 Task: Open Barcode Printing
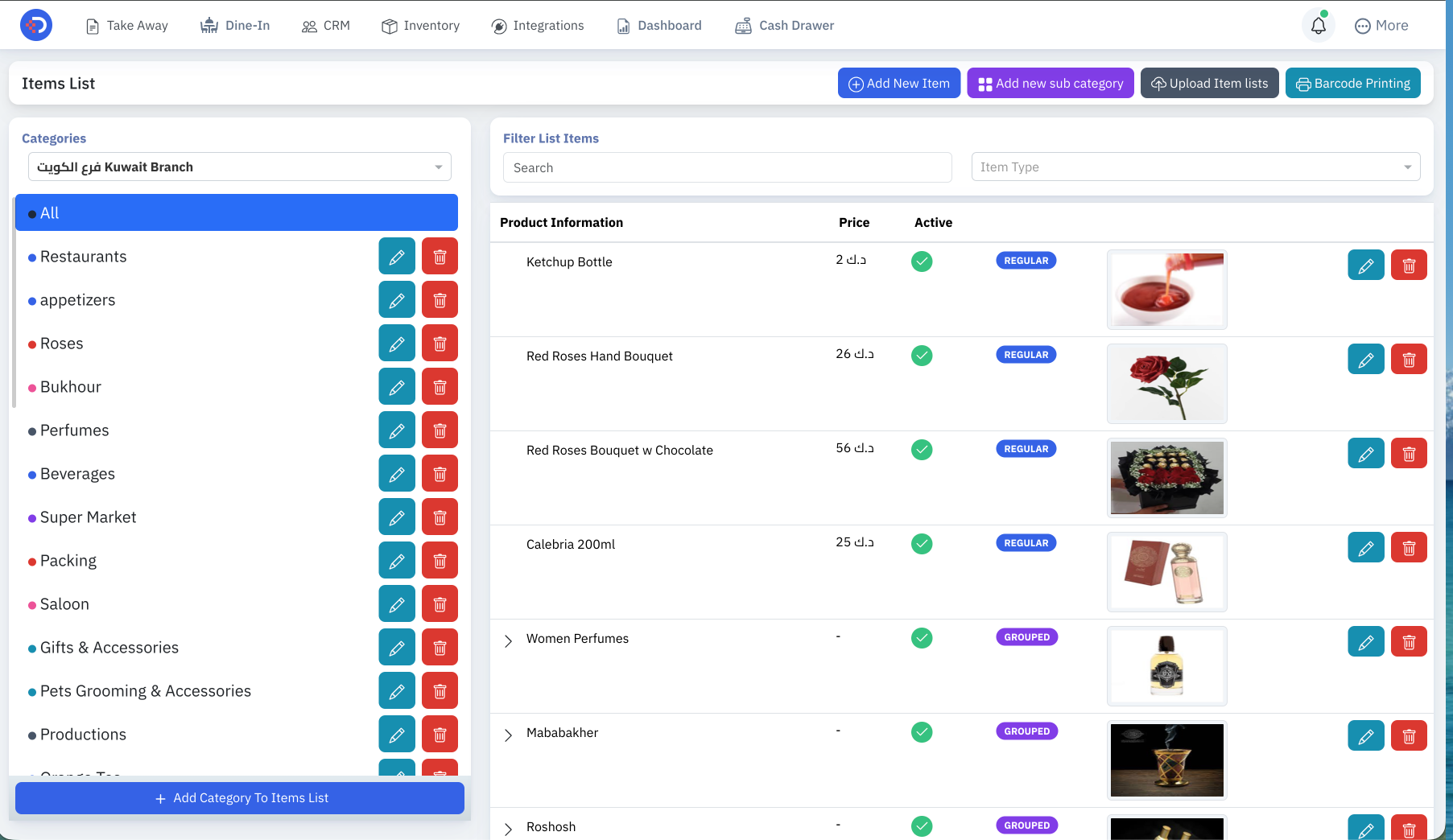pos(1353,83)
